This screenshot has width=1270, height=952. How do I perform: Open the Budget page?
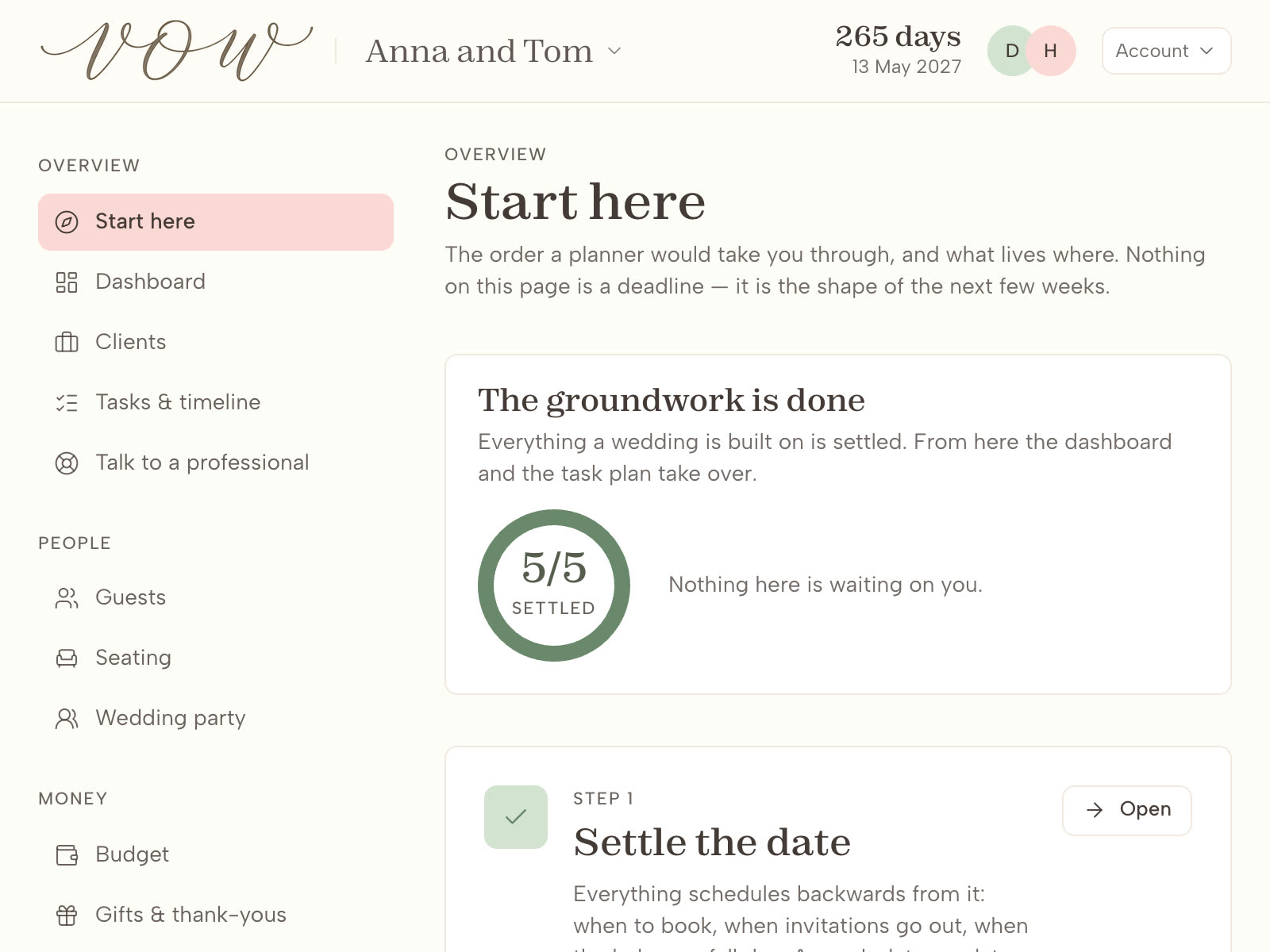216,855
